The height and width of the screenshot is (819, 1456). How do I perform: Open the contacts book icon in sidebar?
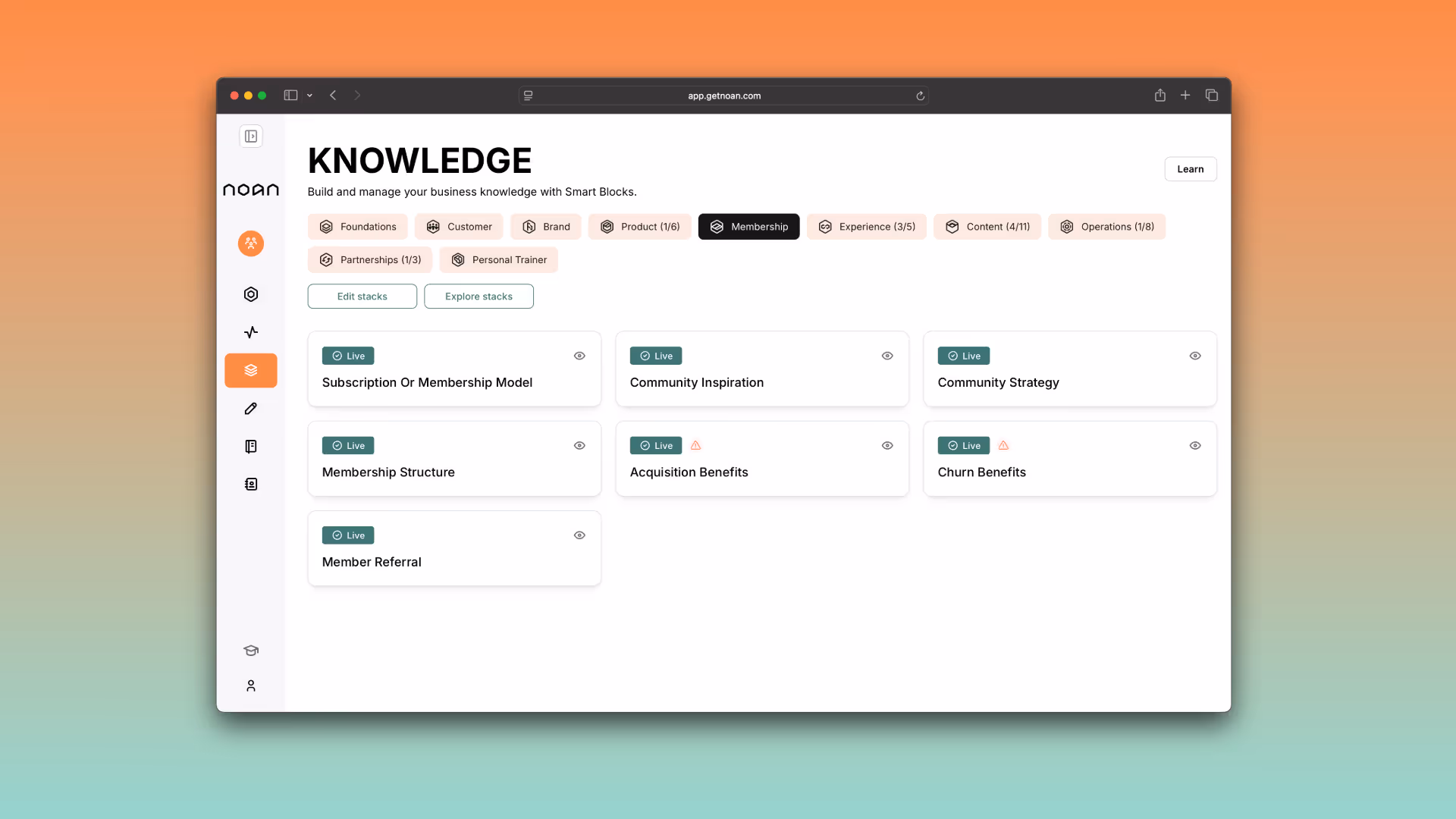(251, 485)
